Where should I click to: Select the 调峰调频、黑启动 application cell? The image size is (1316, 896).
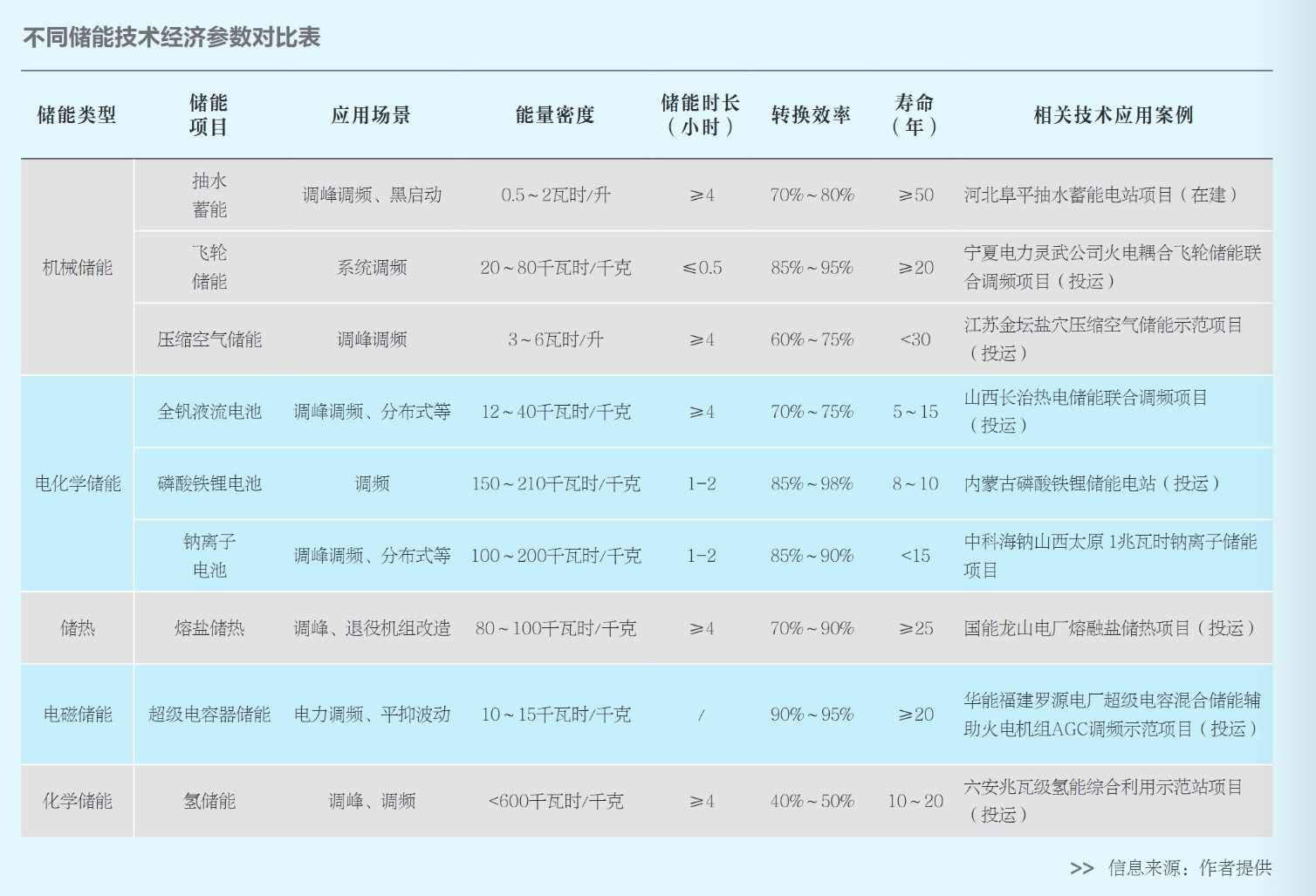click(372, 195)
